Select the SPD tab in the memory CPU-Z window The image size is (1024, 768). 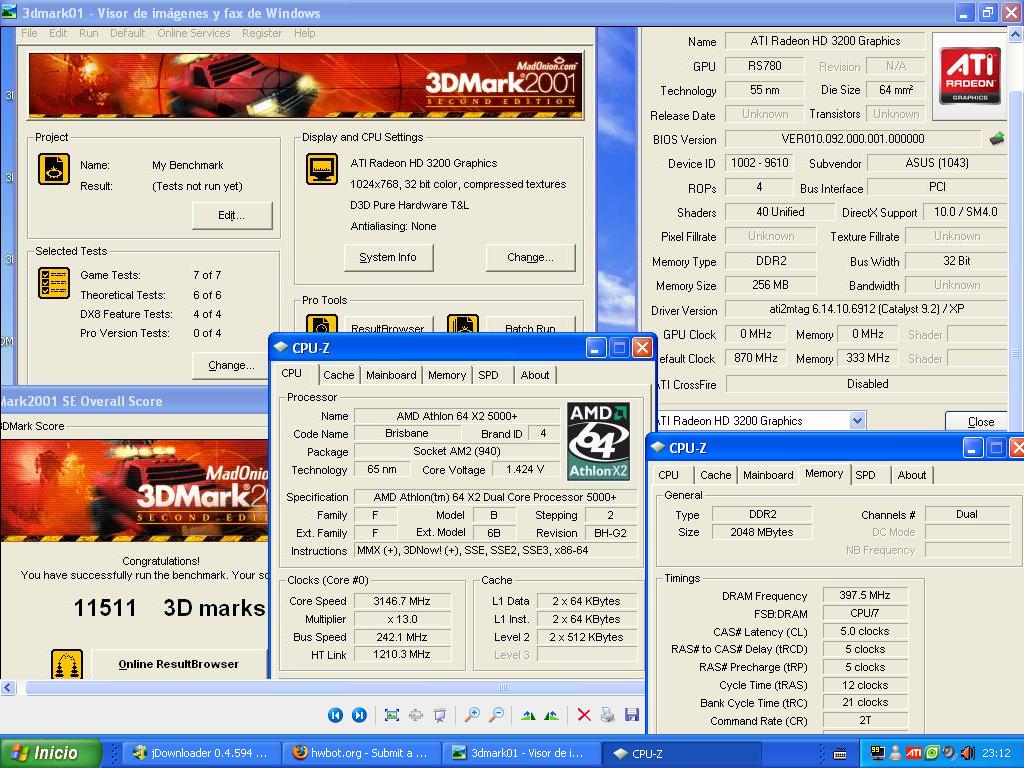pos(865,475)
